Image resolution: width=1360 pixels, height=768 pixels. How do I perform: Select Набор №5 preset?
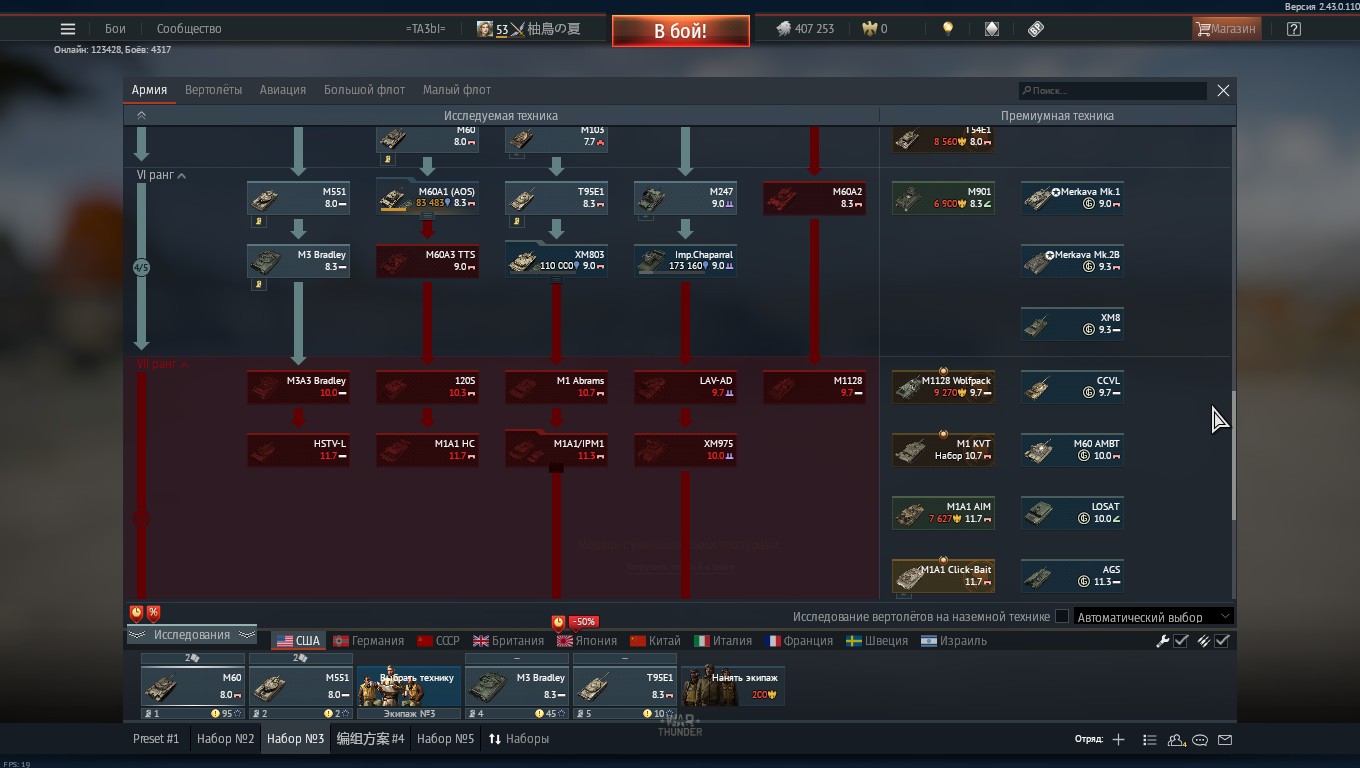445,739
